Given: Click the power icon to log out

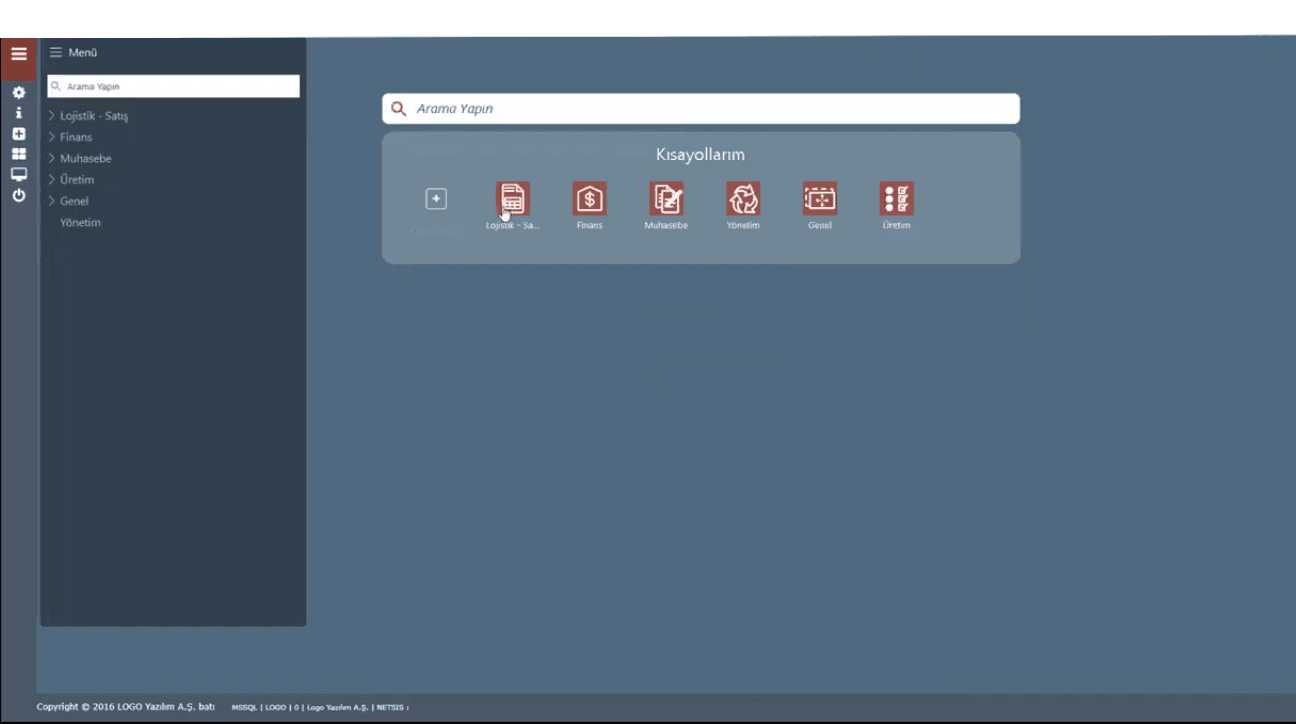Looking at the screenshot, I should pyautogui.click(x=19, y=196).
